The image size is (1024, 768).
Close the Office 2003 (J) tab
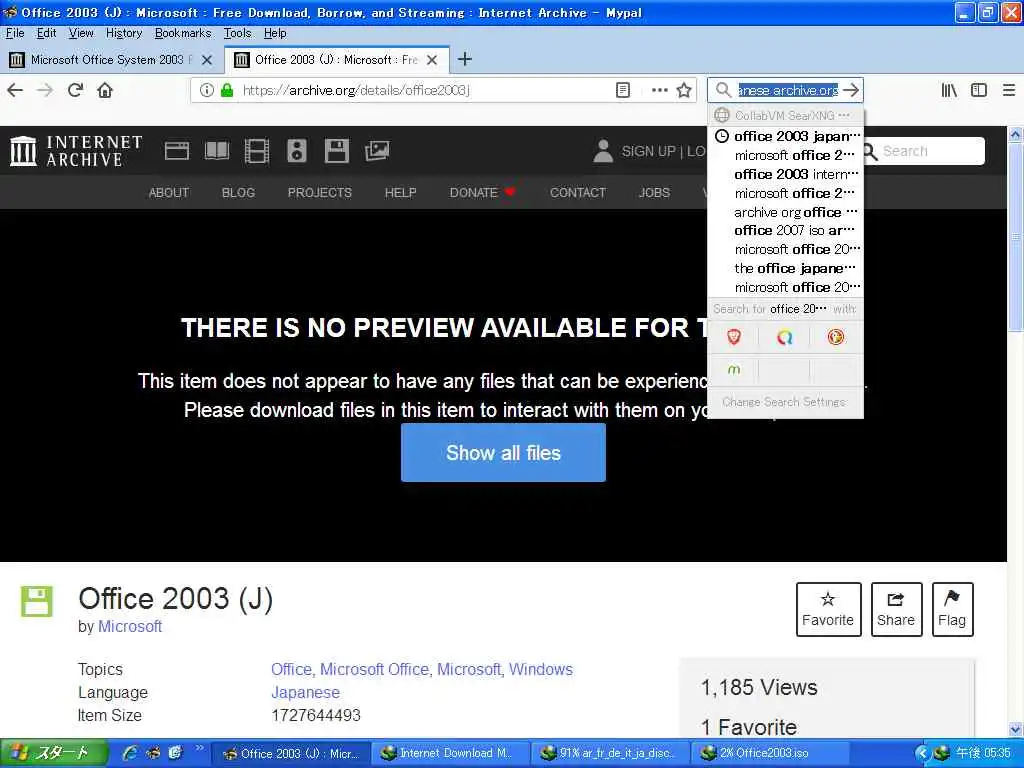[432, 60]
